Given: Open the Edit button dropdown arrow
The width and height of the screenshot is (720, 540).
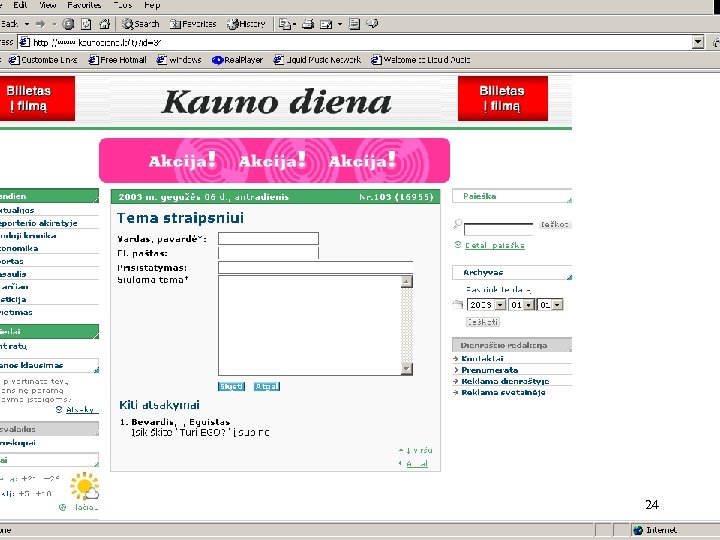Looking at the screenshot, I should (x=340, y=24).
